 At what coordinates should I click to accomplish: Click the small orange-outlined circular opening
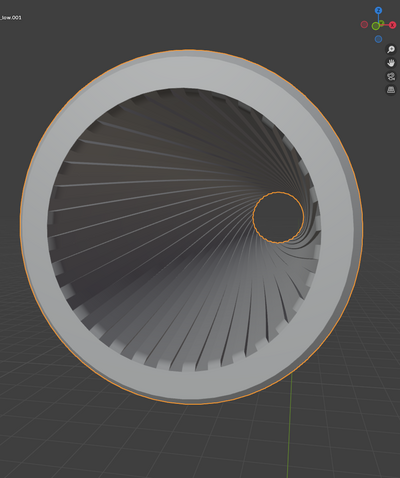point(278,217)
